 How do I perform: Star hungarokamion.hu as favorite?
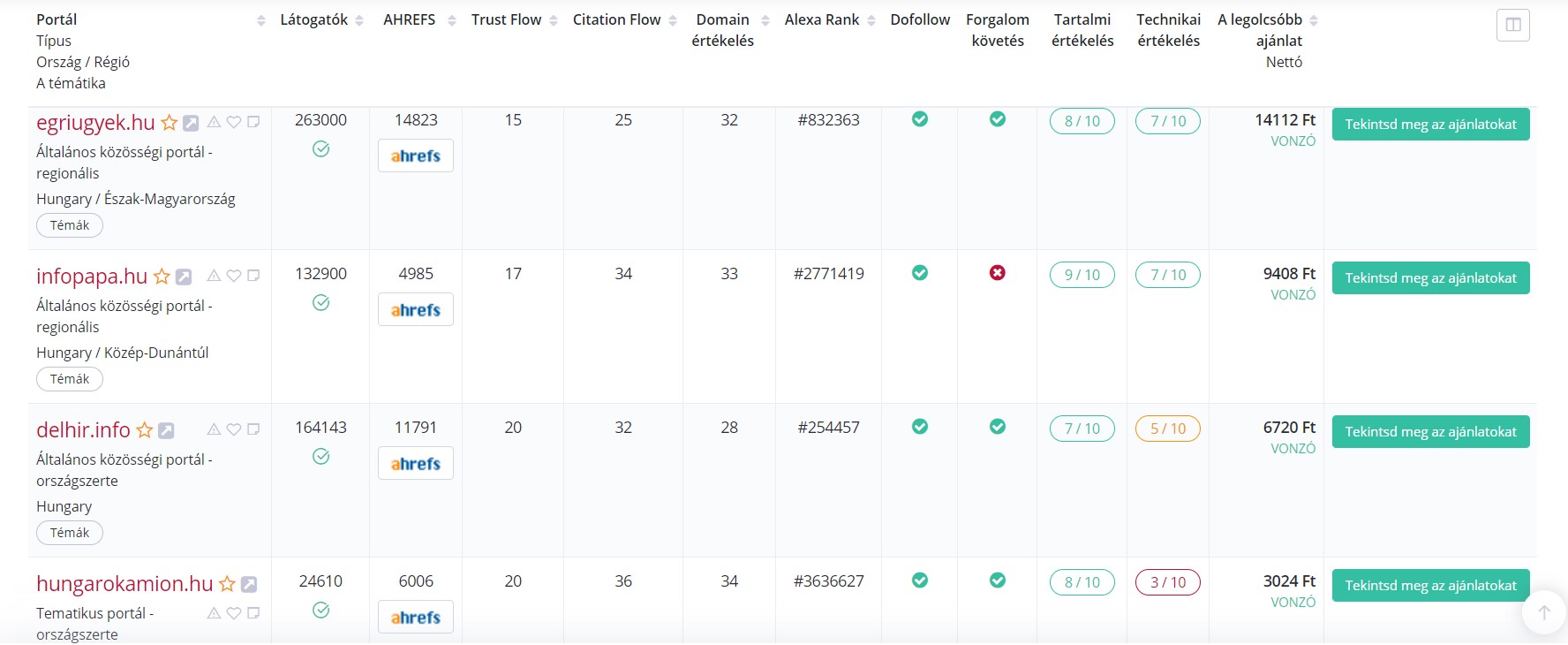[227, 584]
